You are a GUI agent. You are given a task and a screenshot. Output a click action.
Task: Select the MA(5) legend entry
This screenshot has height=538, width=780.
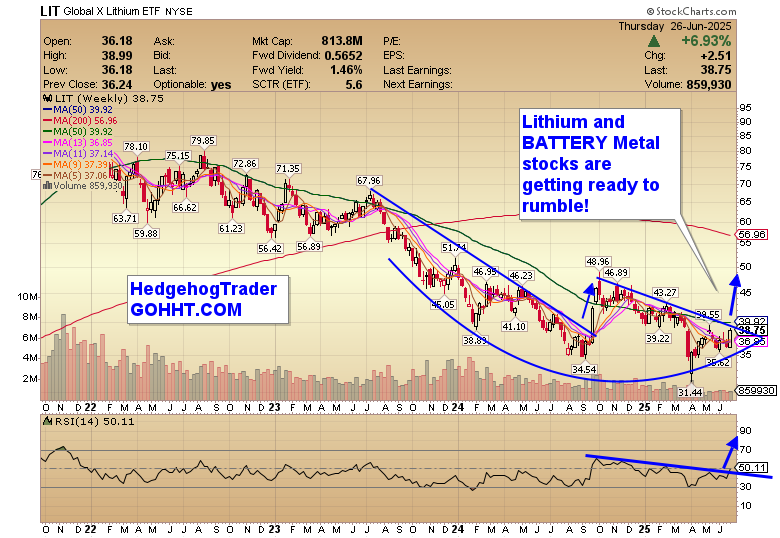coord(78,175)
